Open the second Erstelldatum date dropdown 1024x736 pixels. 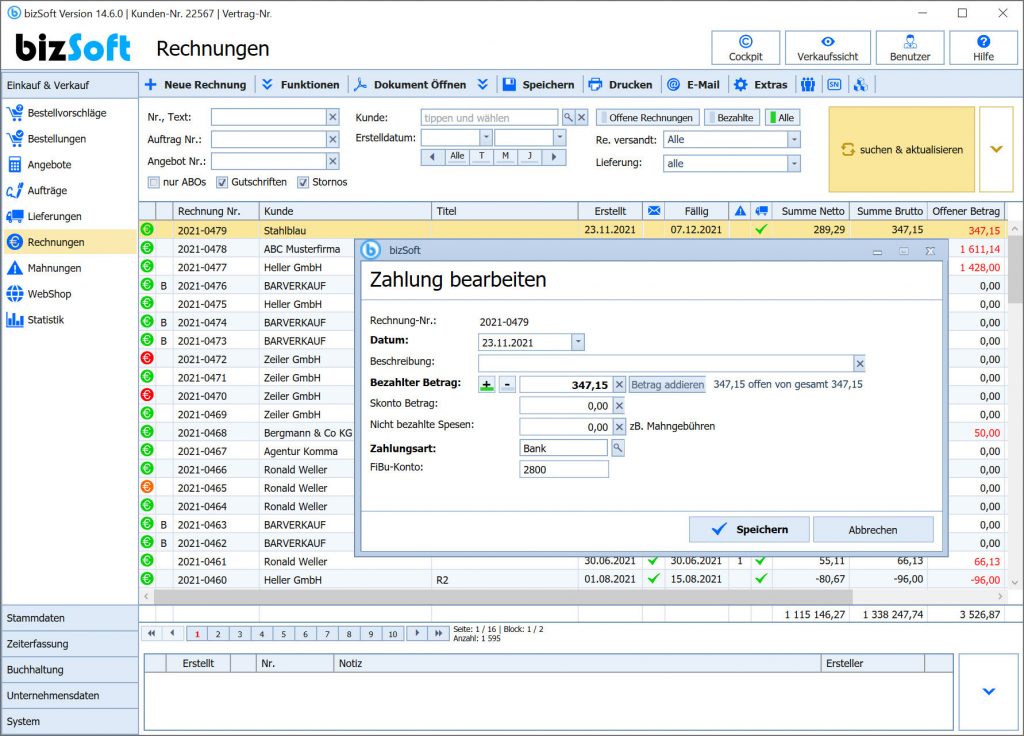[x=560, y=138]
